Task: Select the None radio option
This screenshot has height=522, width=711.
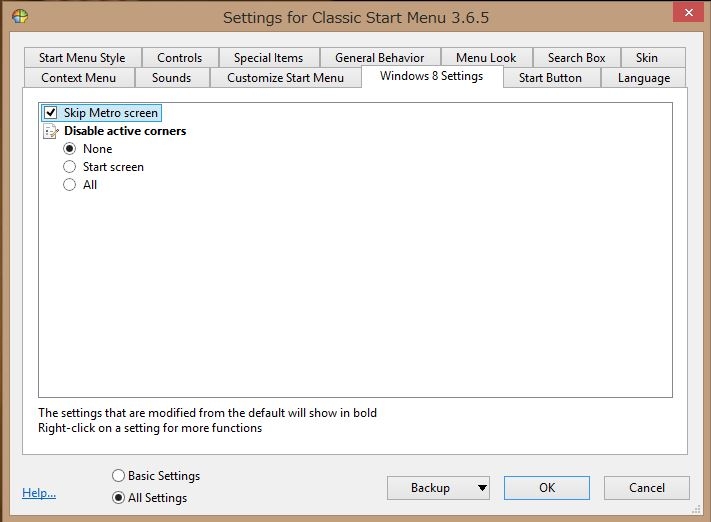Action: (x=69, y=149)
